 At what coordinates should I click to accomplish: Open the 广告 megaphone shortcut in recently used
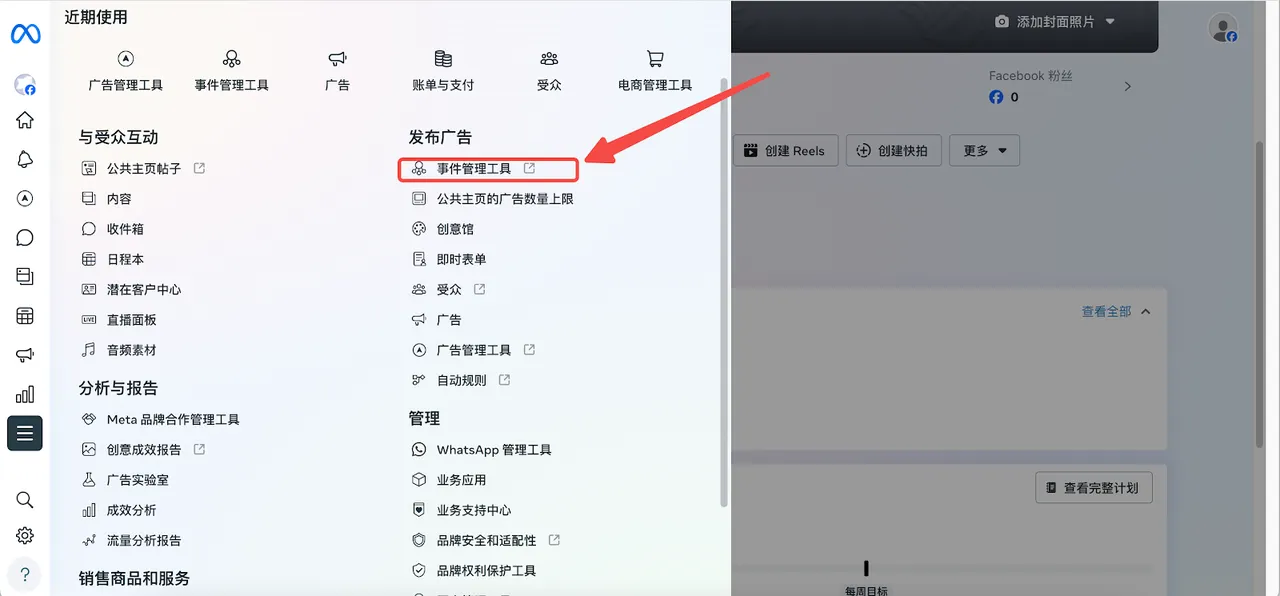(338, 71)
